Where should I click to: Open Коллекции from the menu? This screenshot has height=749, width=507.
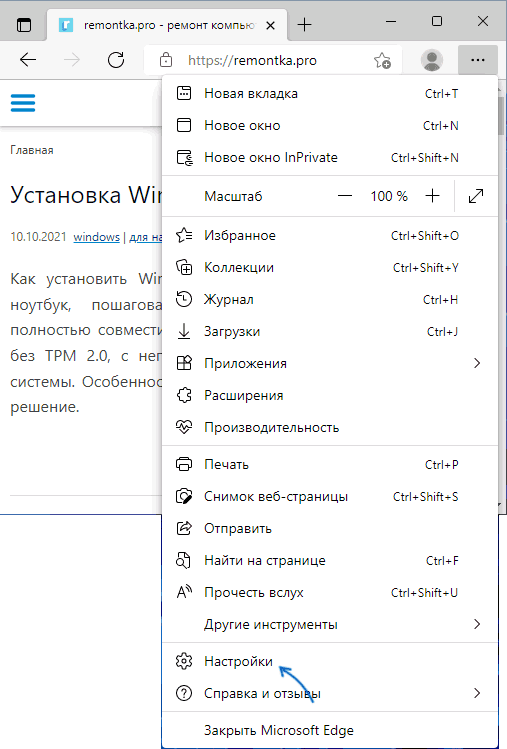coord(330,268)
